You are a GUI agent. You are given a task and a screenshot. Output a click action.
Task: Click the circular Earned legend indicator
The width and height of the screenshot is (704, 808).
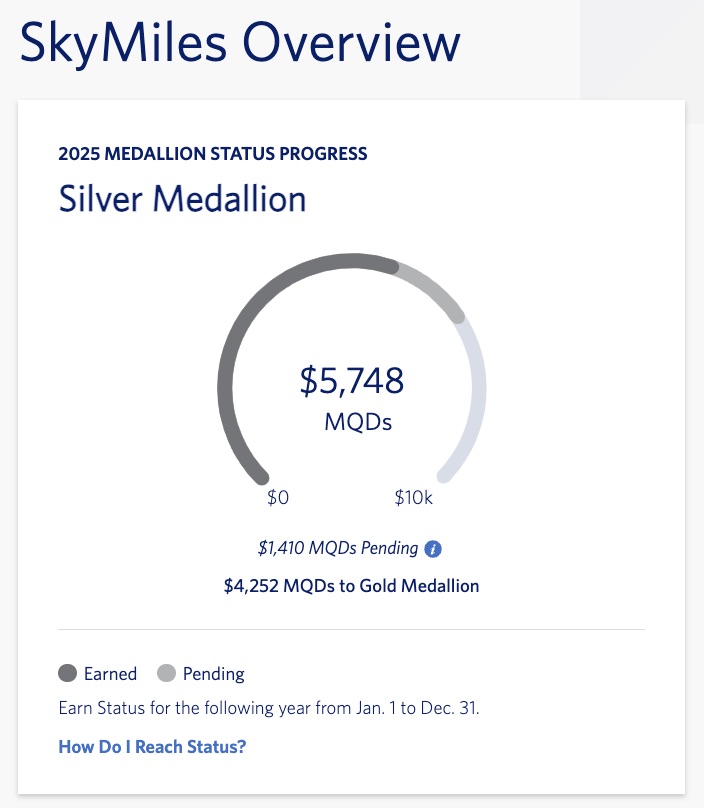(x=68, y=673)
